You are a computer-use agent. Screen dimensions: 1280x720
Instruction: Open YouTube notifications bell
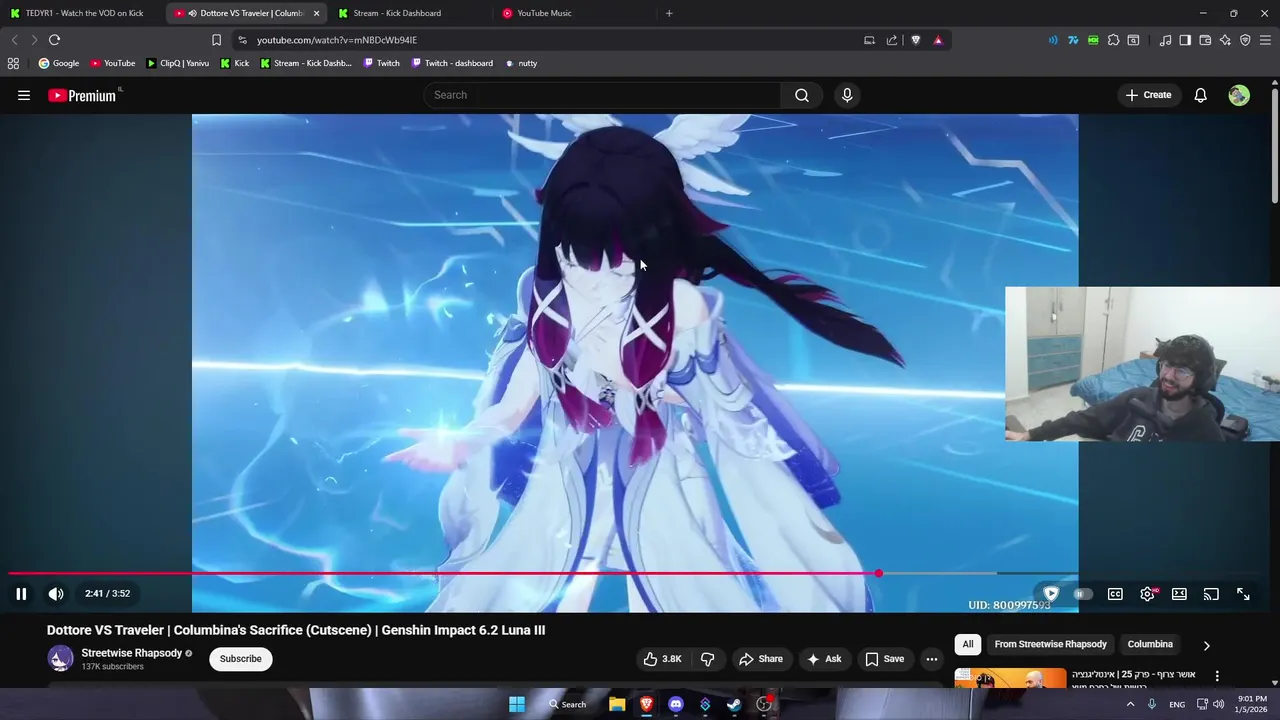point(1200,95)
